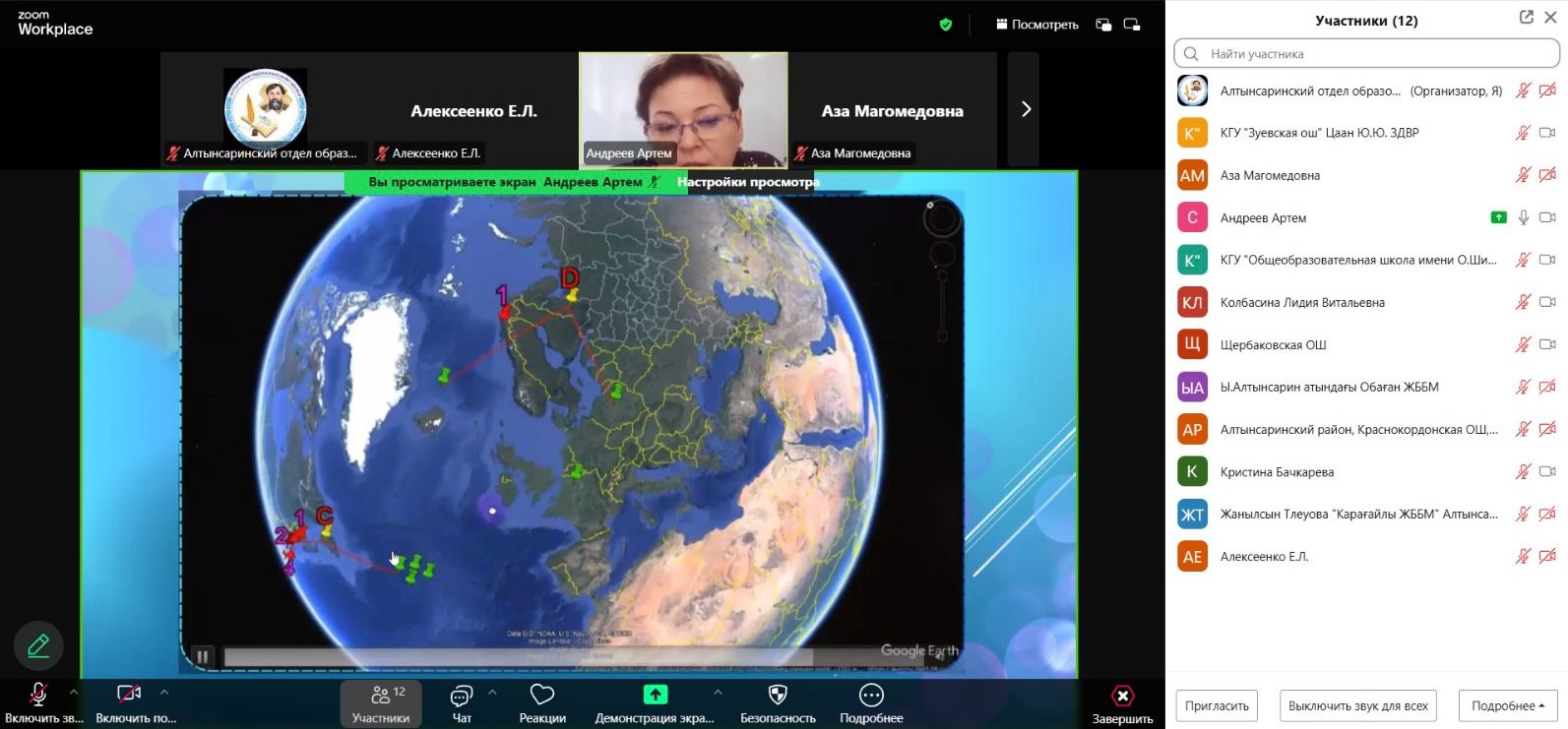Select participant Ы.Алтынсарин атындағы Обаған ЖББМ

(x=1366, y=387)
